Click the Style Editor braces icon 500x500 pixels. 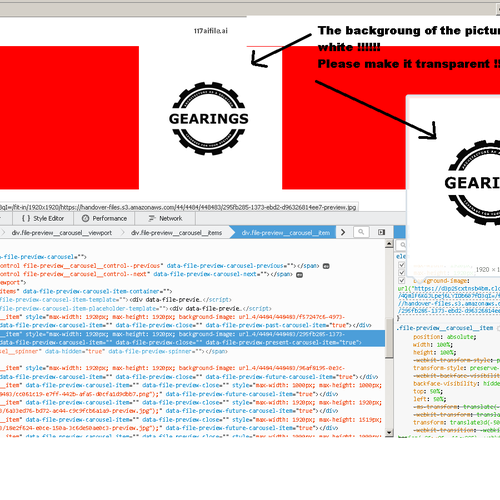tap(26, 218)
